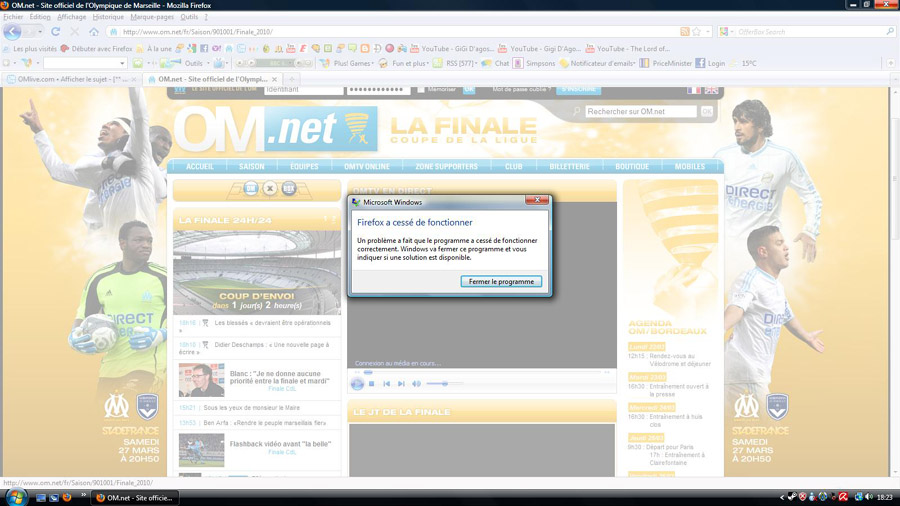This screenshot has height=506, width=900.
Task: Adjust the media player volume slider
Action: click(x=445, y=384)
